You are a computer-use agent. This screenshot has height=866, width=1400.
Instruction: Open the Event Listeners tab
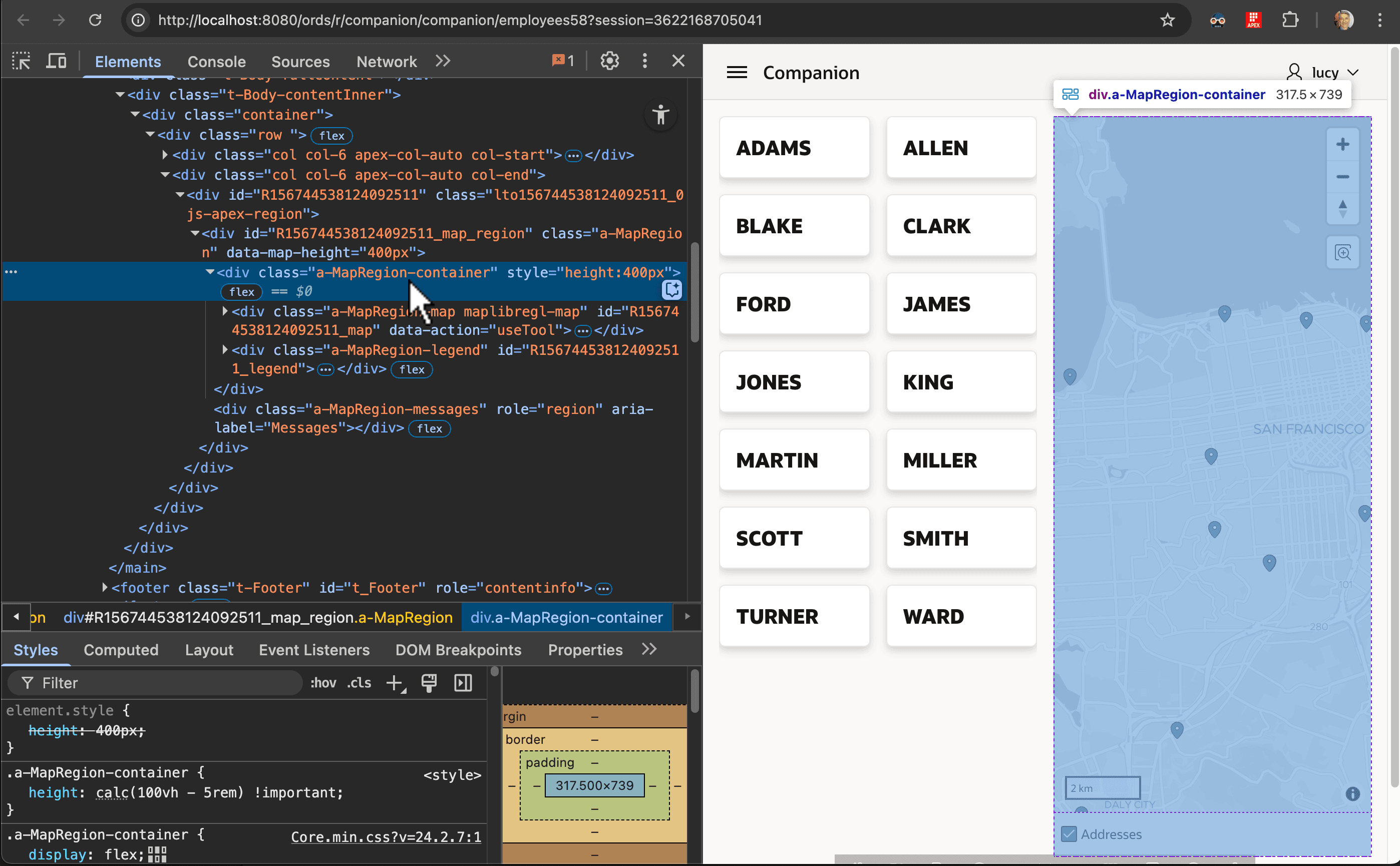314,650
